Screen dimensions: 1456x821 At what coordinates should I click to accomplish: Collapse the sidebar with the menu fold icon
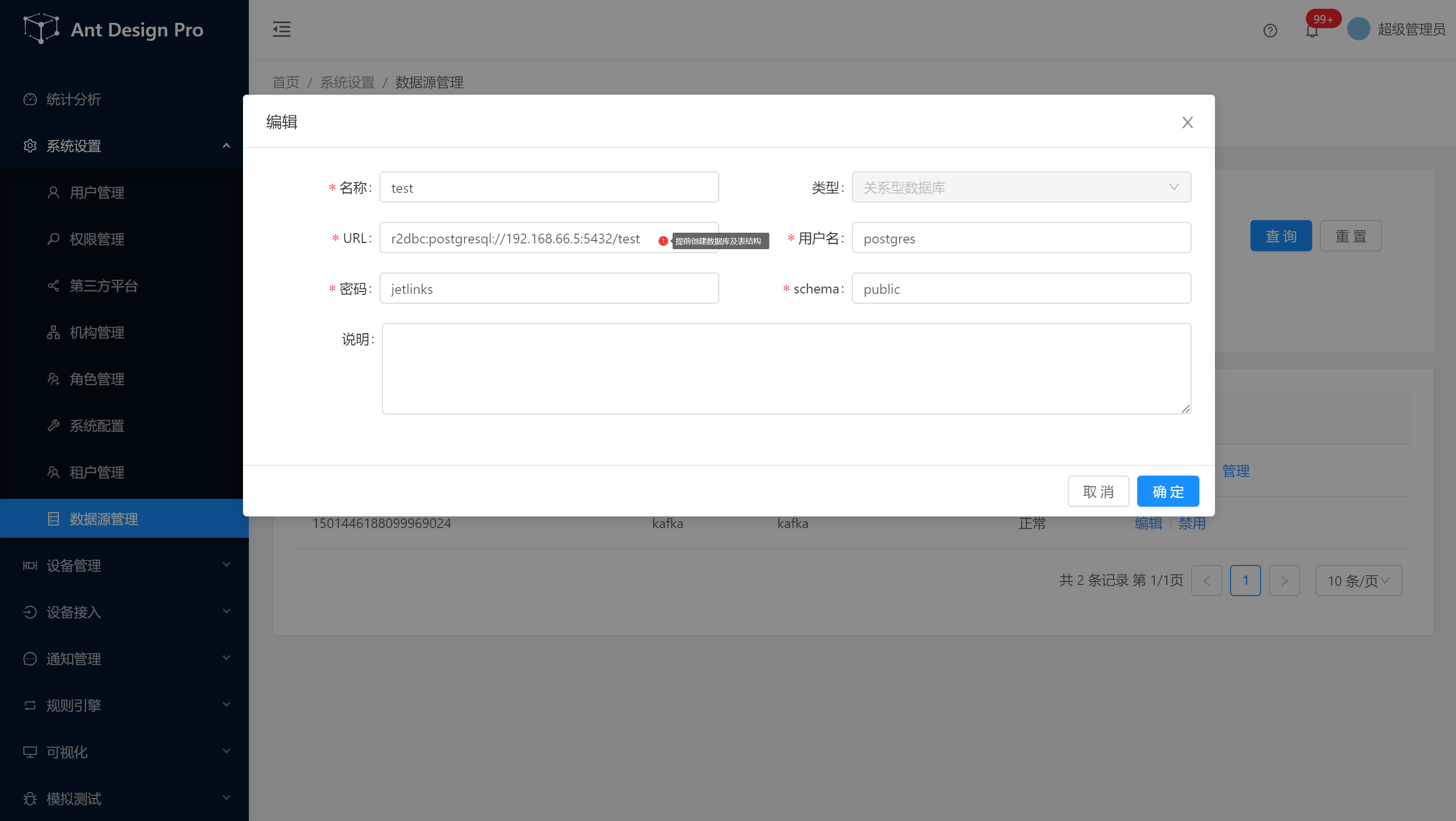point(281,29)
